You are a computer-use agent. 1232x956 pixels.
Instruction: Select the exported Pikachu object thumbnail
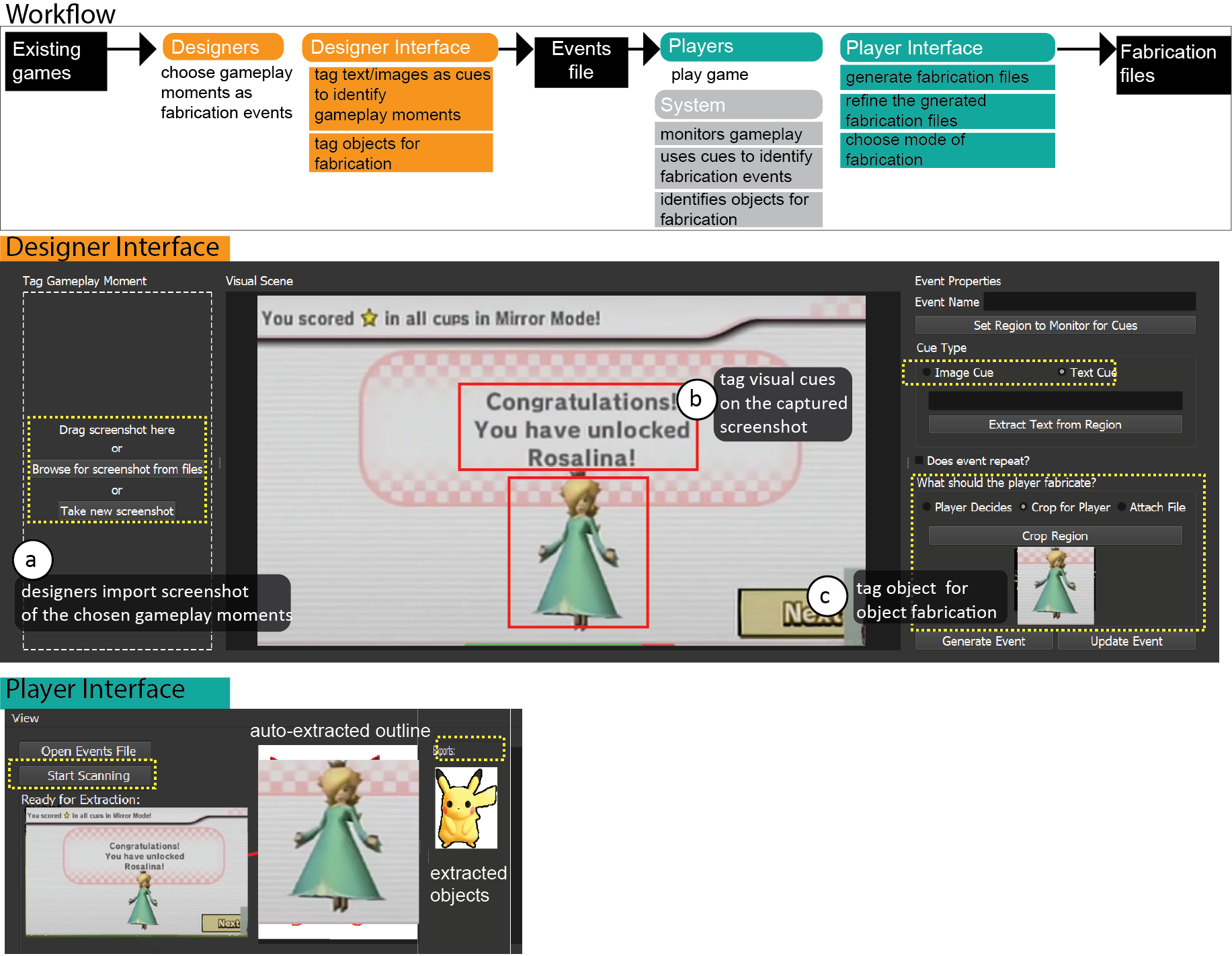(466, 808)
